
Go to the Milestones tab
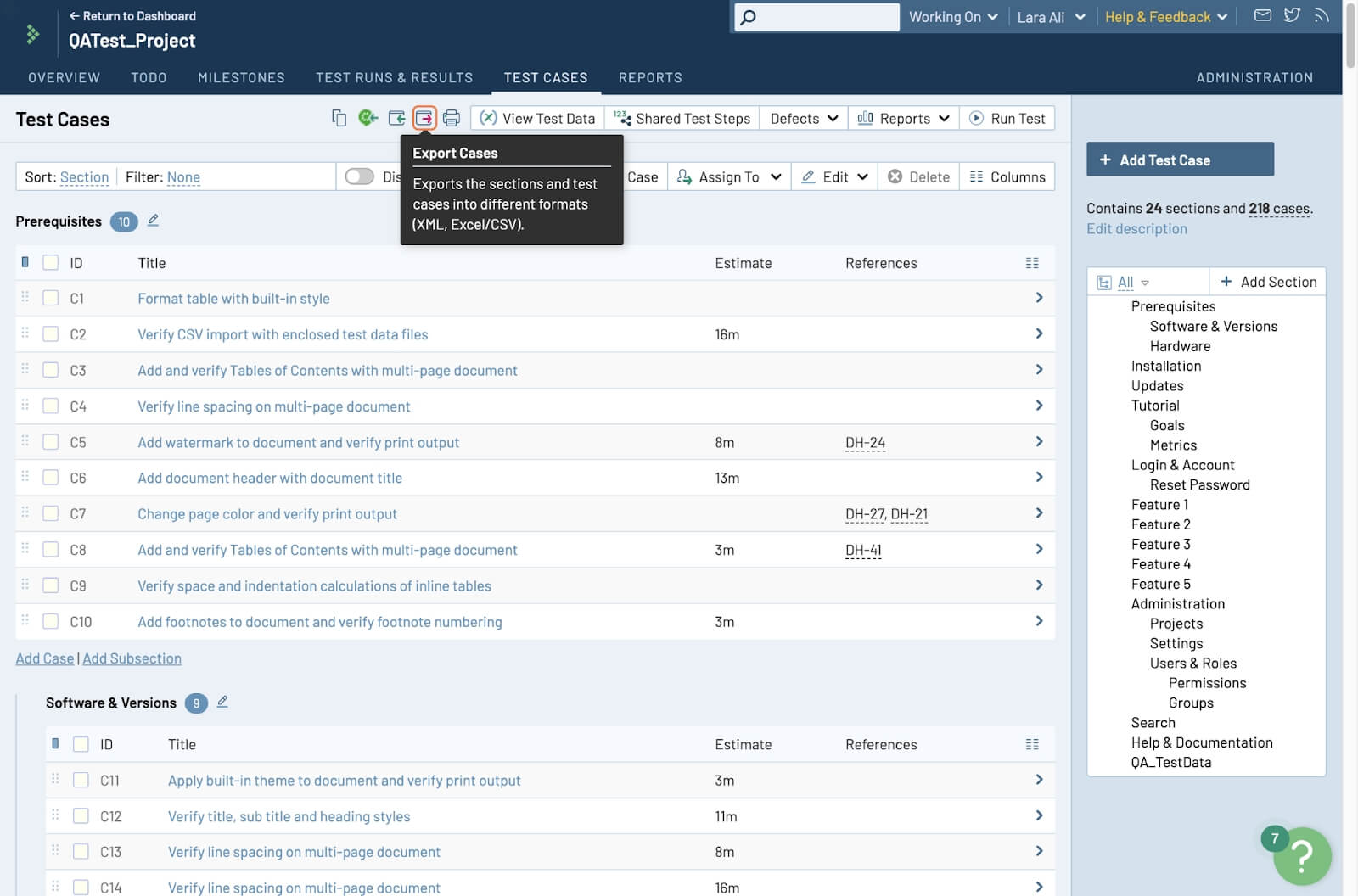(x=241, y=77)
